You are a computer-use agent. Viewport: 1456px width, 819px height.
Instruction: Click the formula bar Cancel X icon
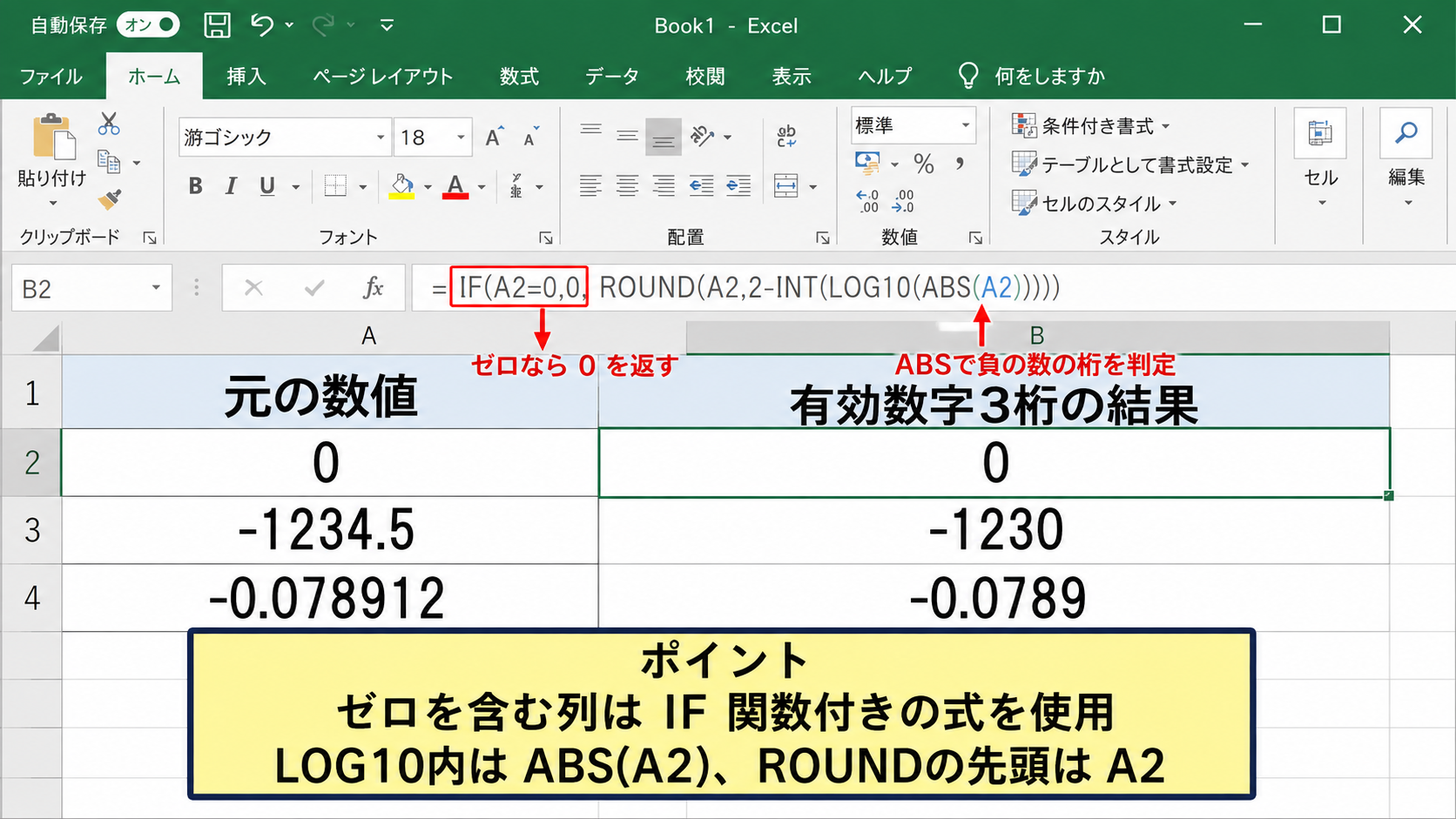point(253,288)
